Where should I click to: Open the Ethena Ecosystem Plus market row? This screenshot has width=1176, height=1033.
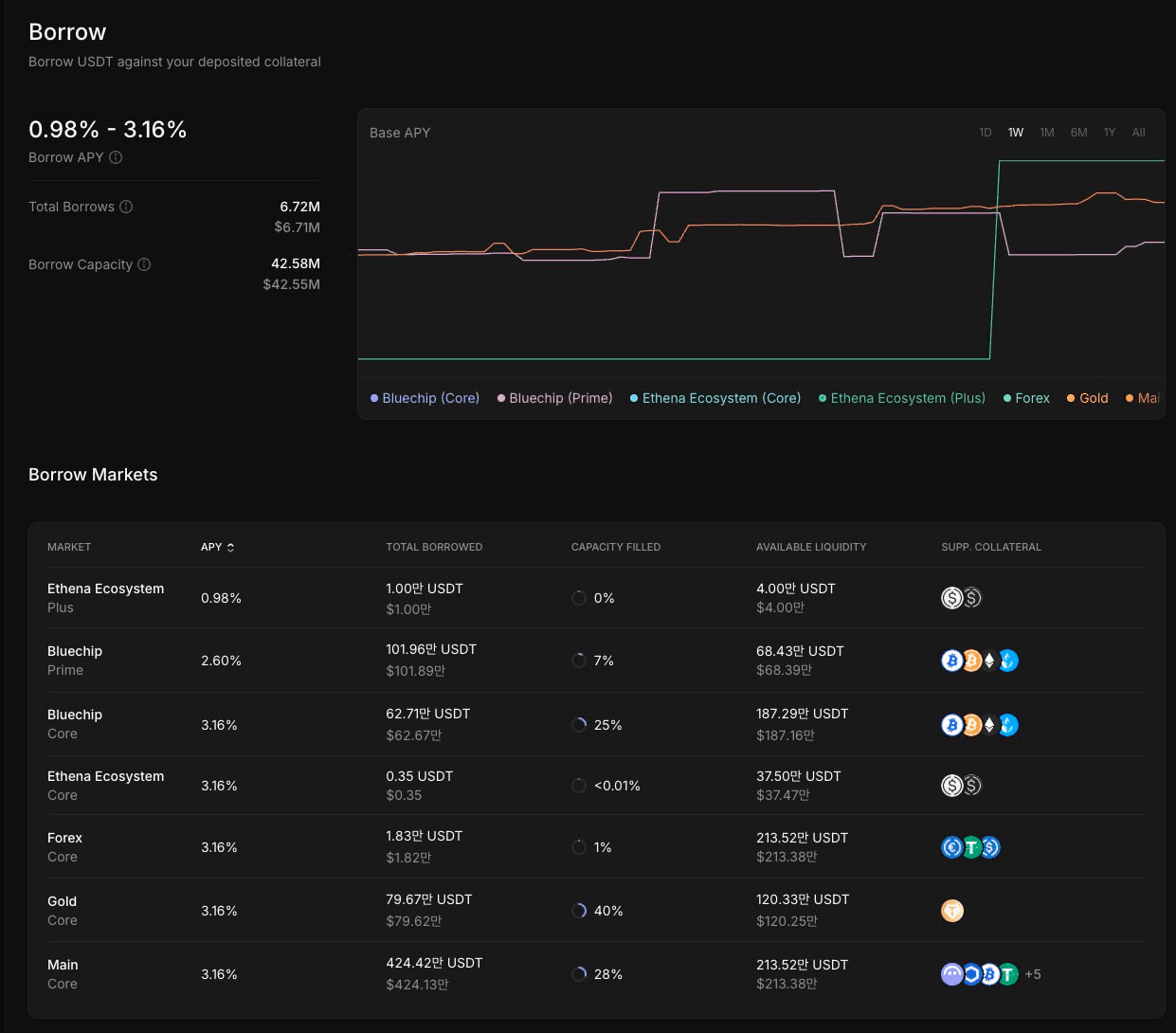point(596,598)
